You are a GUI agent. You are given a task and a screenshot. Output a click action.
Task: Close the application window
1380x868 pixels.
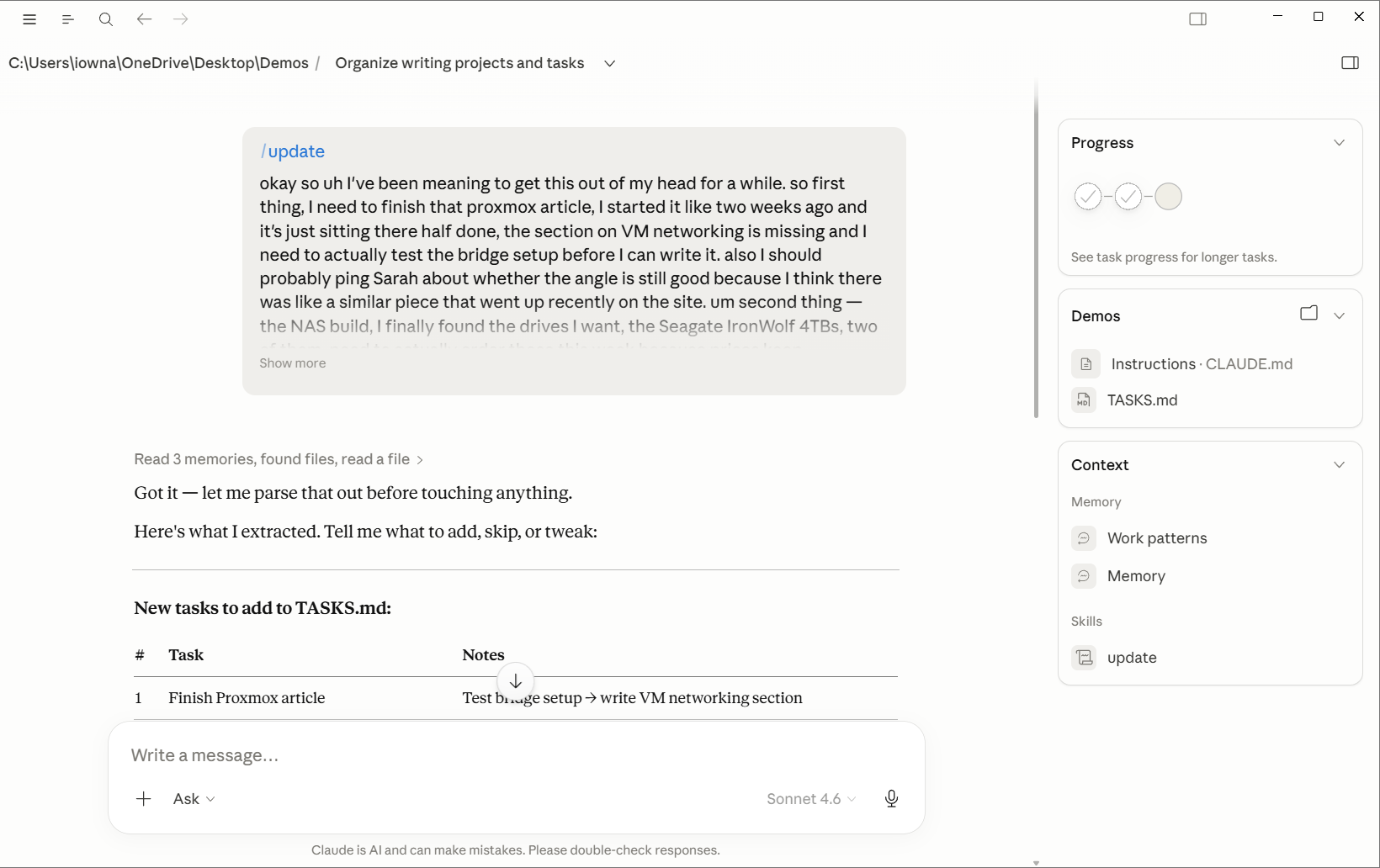(1358, 17)
